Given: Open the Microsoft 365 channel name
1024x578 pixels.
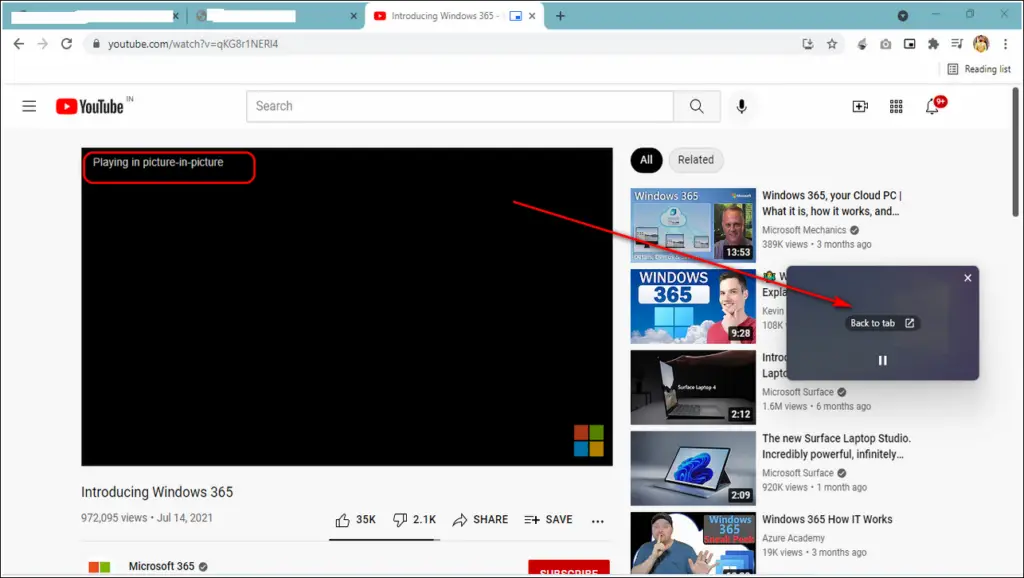Looking at the screenshot, I should click(161, 566).
